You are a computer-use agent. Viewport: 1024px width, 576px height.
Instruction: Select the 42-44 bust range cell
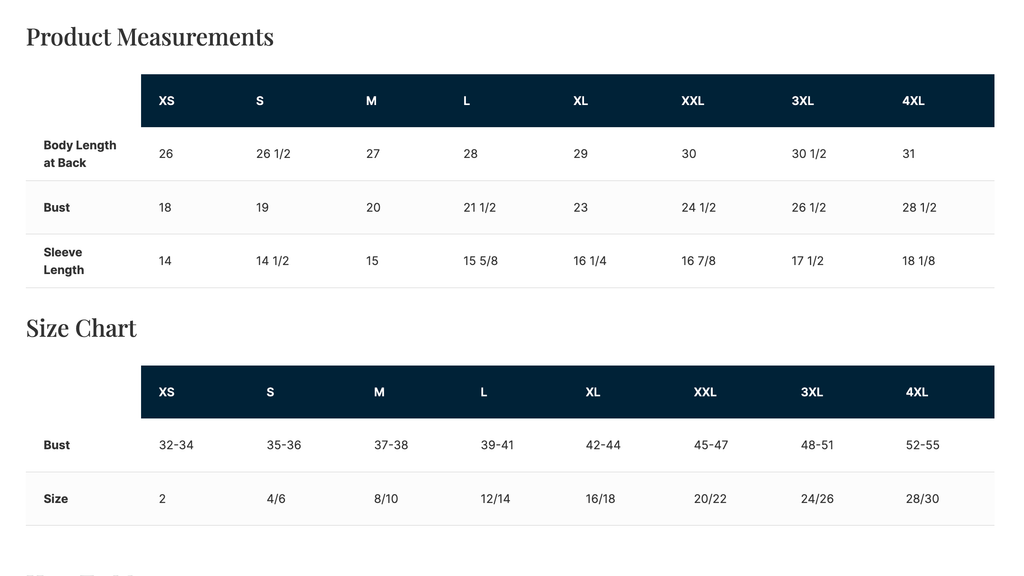[603, 445]
